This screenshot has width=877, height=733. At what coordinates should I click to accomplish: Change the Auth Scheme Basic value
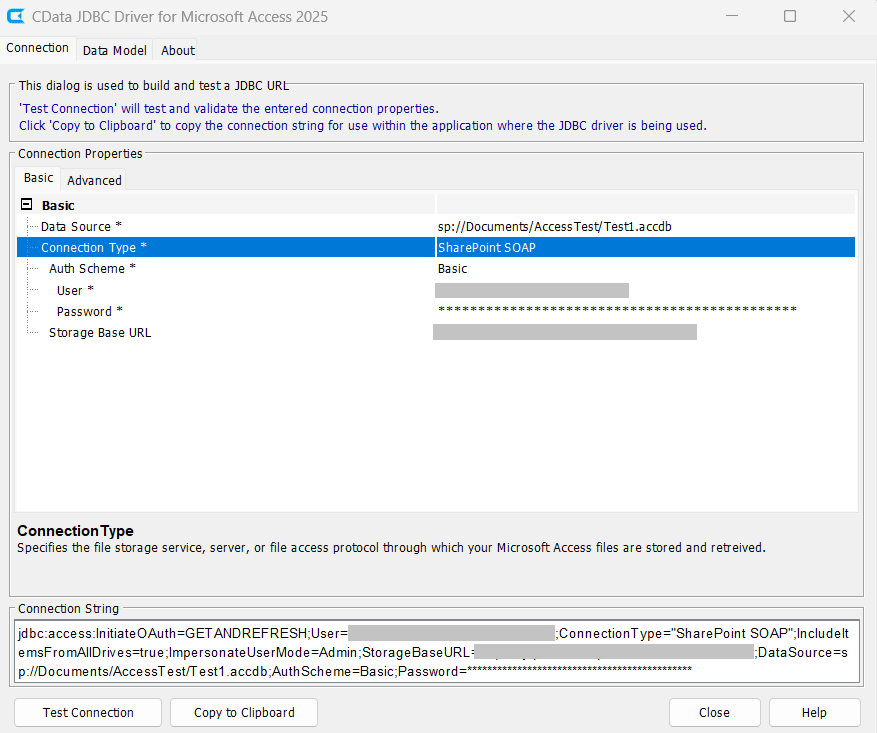(x=644, y=269)
